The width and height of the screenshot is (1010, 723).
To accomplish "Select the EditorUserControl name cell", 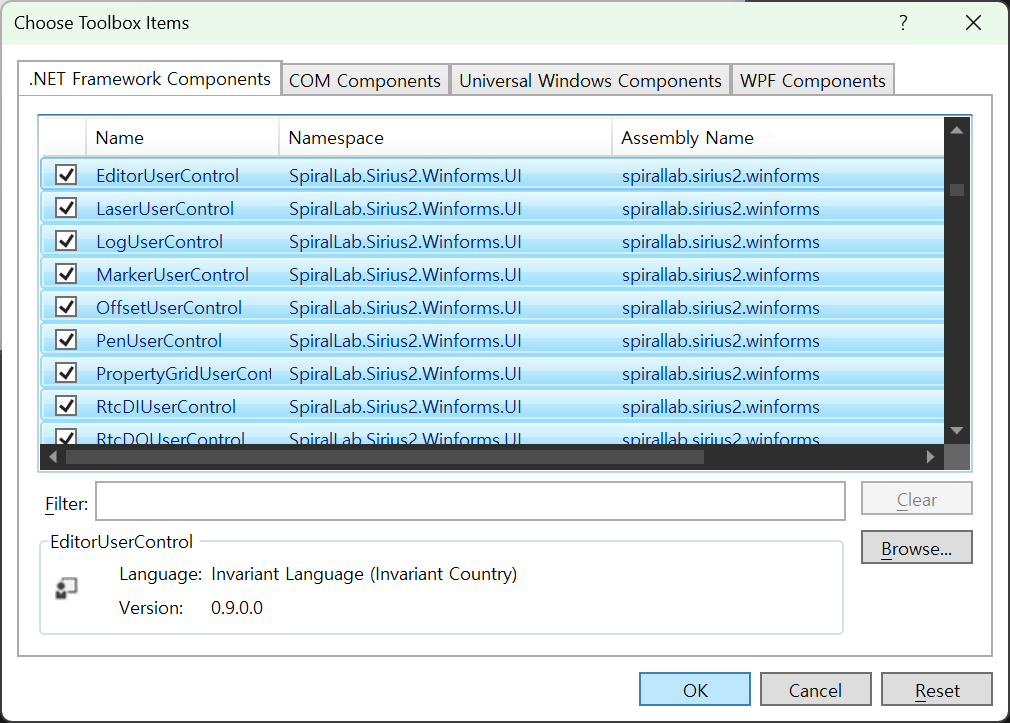I will [x=167, y=175].
